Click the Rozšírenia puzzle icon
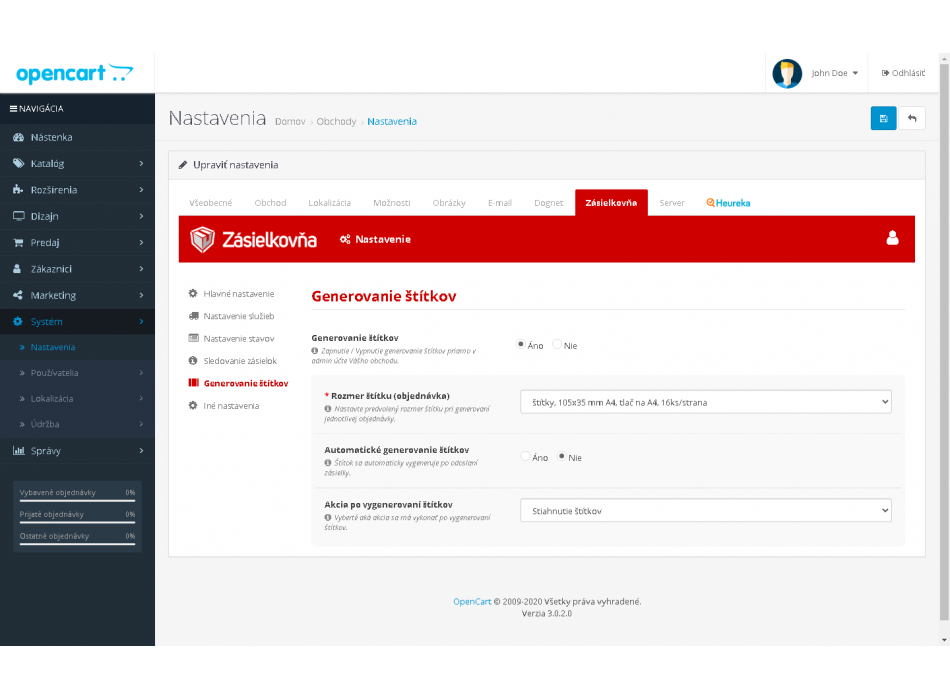This screenshot has height=700, width=950. (18, 190)
